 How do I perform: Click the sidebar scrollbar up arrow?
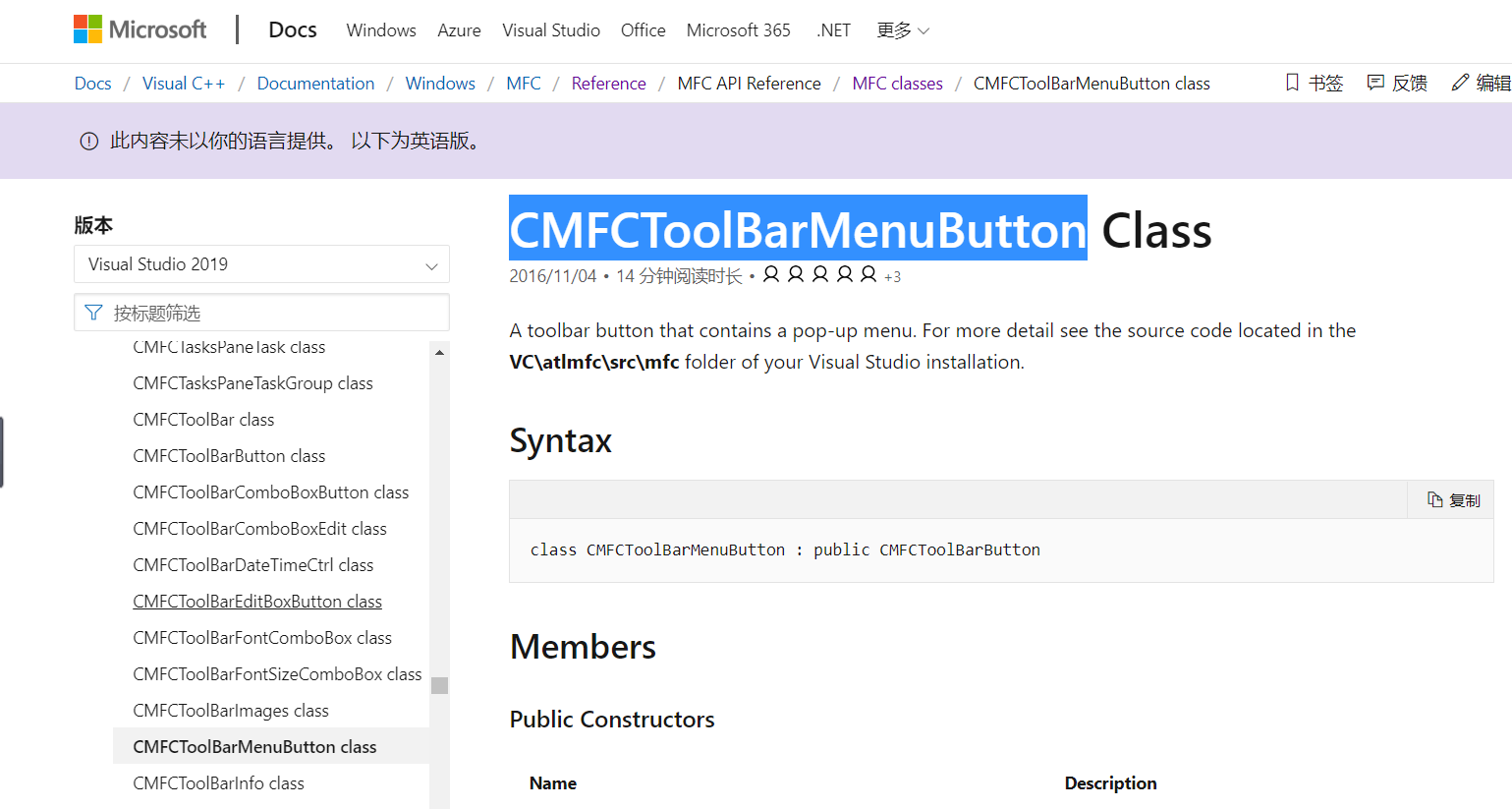pos(439,351)
